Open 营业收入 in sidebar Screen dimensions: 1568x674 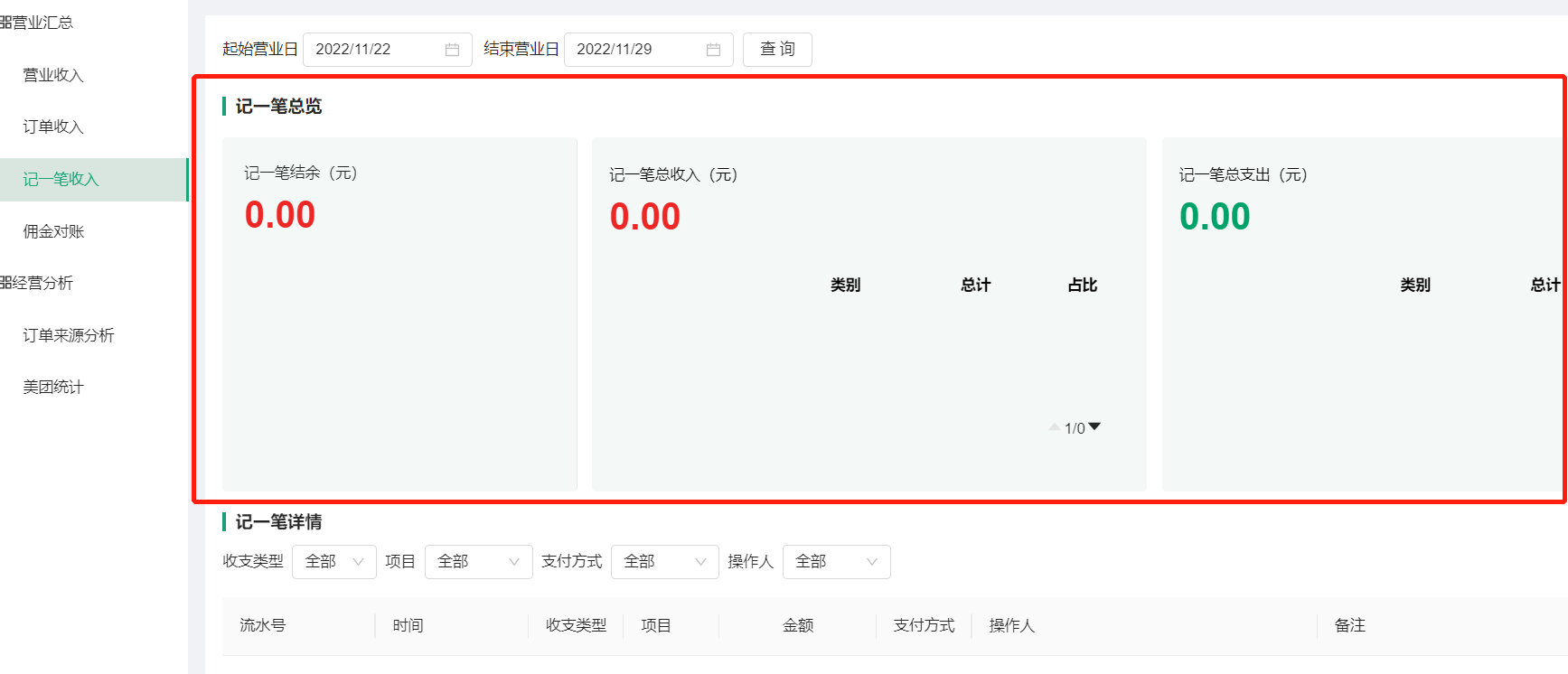point(53,75)
